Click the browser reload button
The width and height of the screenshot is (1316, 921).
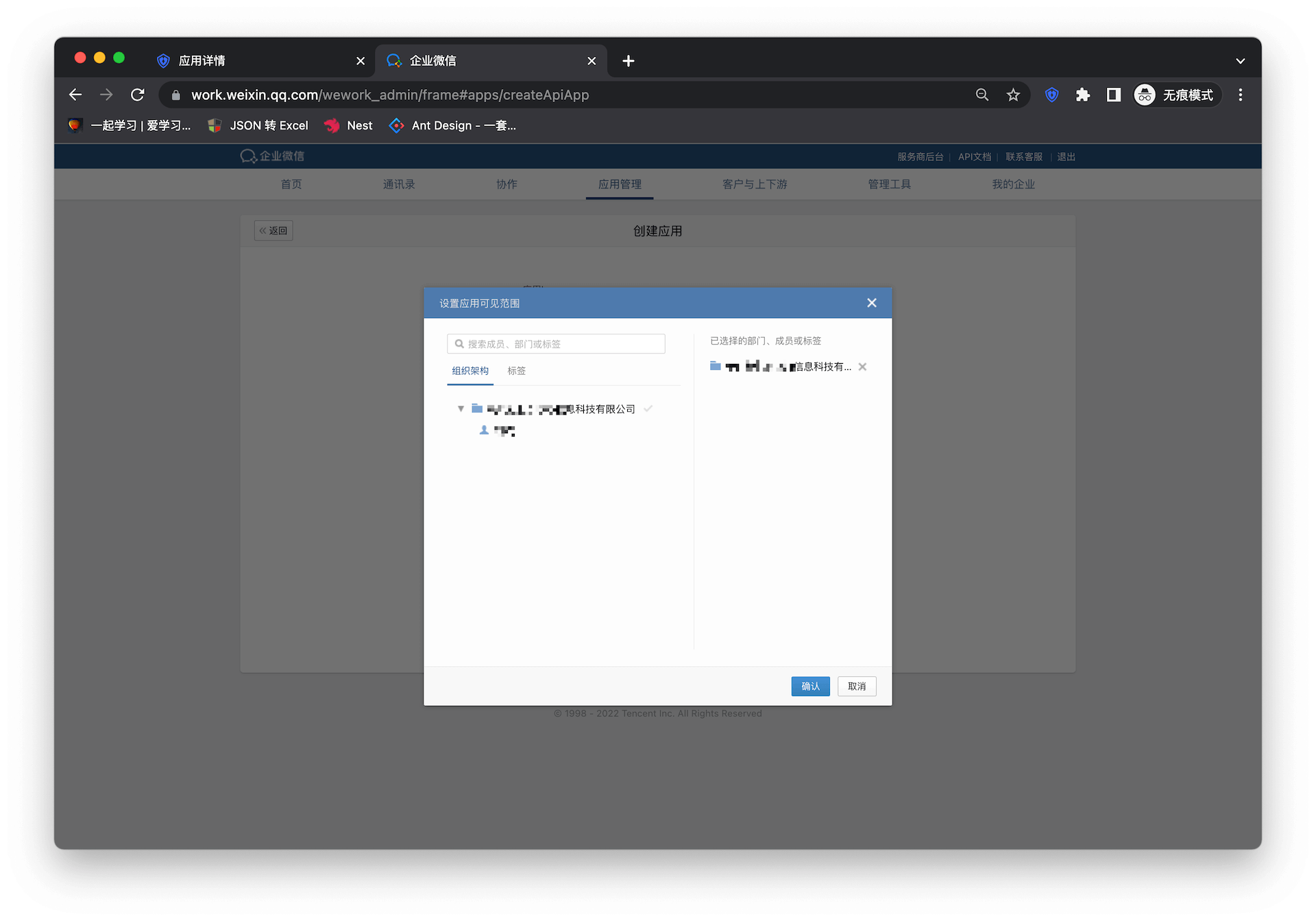point(138,95)
